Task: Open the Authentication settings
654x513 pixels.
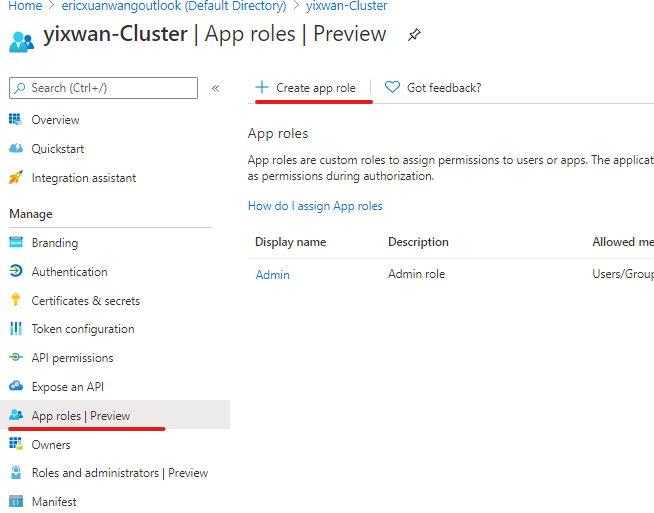Action: (70, 272)
